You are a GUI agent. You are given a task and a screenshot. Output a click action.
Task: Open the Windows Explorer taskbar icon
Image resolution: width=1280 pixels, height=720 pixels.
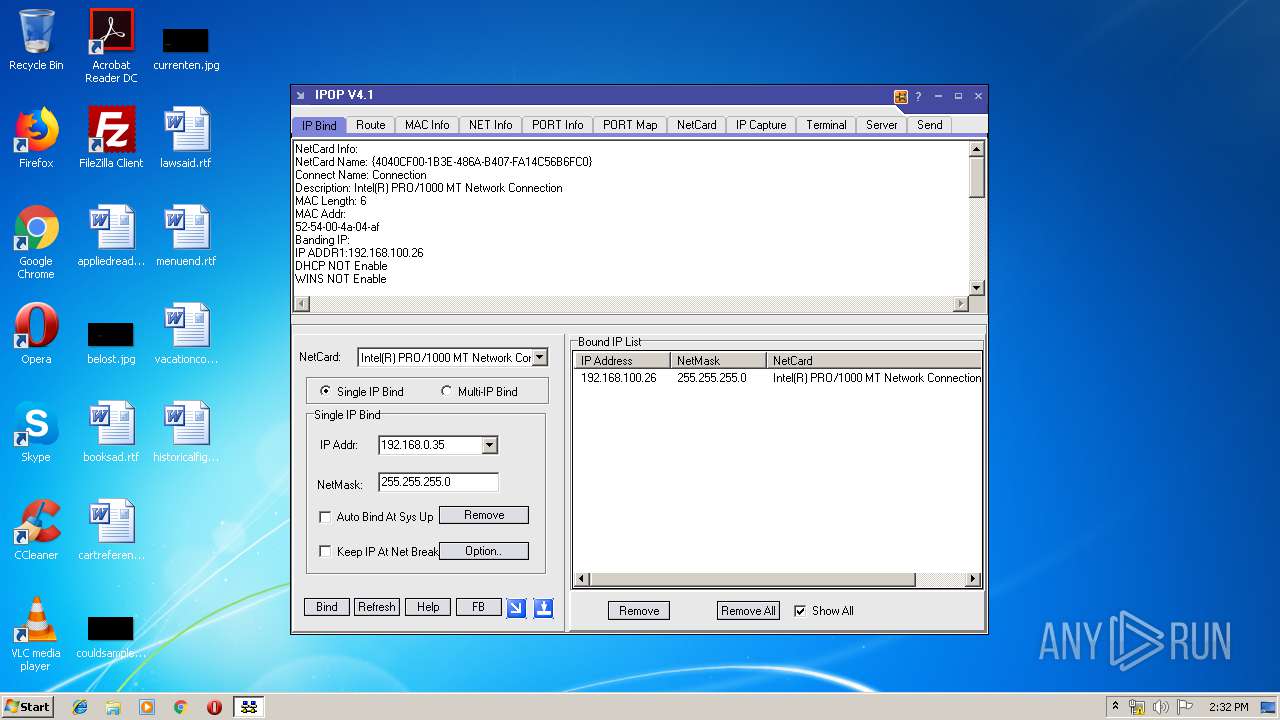click(x=113, y=707)
